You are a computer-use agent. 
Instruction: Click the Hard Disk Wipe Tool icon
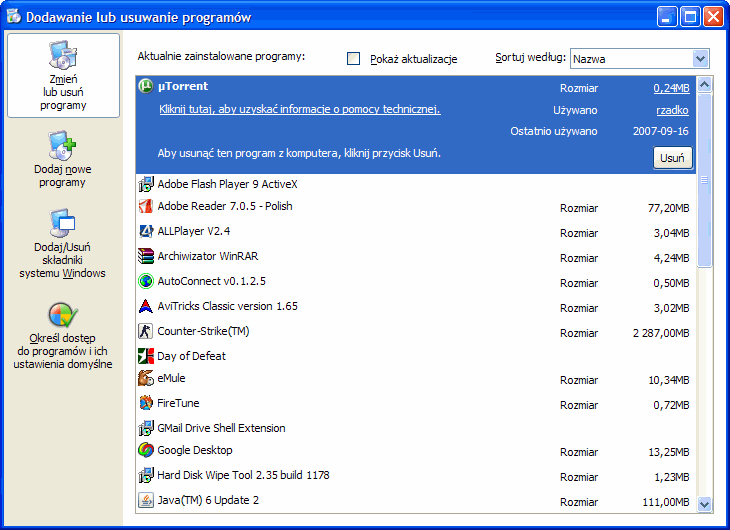146,475
